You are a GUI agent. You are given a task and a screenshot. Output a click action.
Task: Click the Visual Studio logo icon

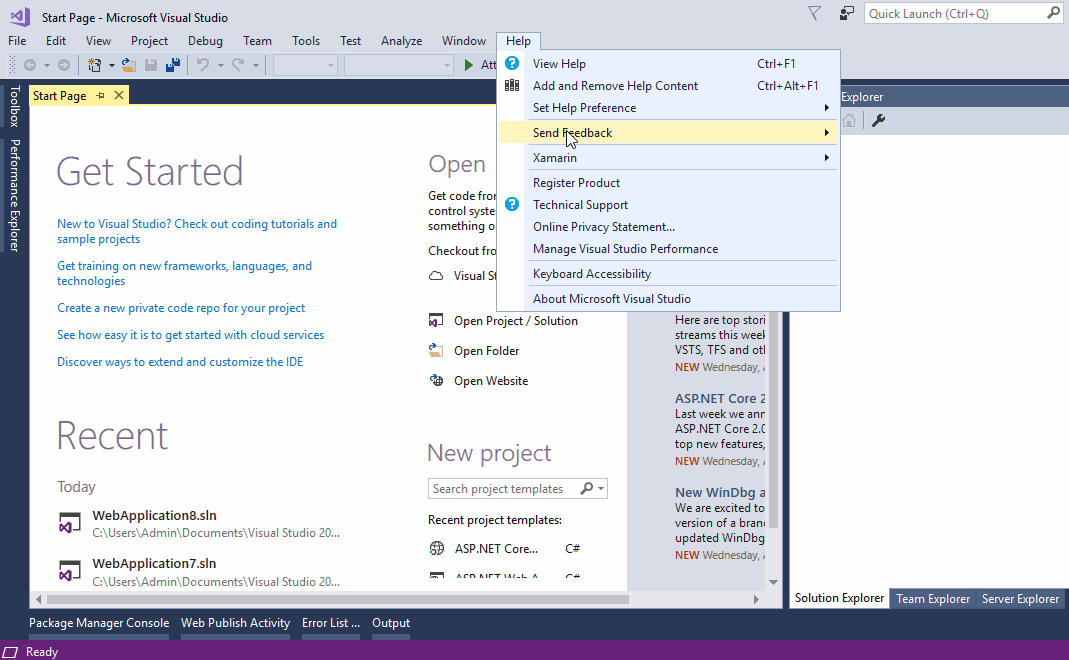20,16
